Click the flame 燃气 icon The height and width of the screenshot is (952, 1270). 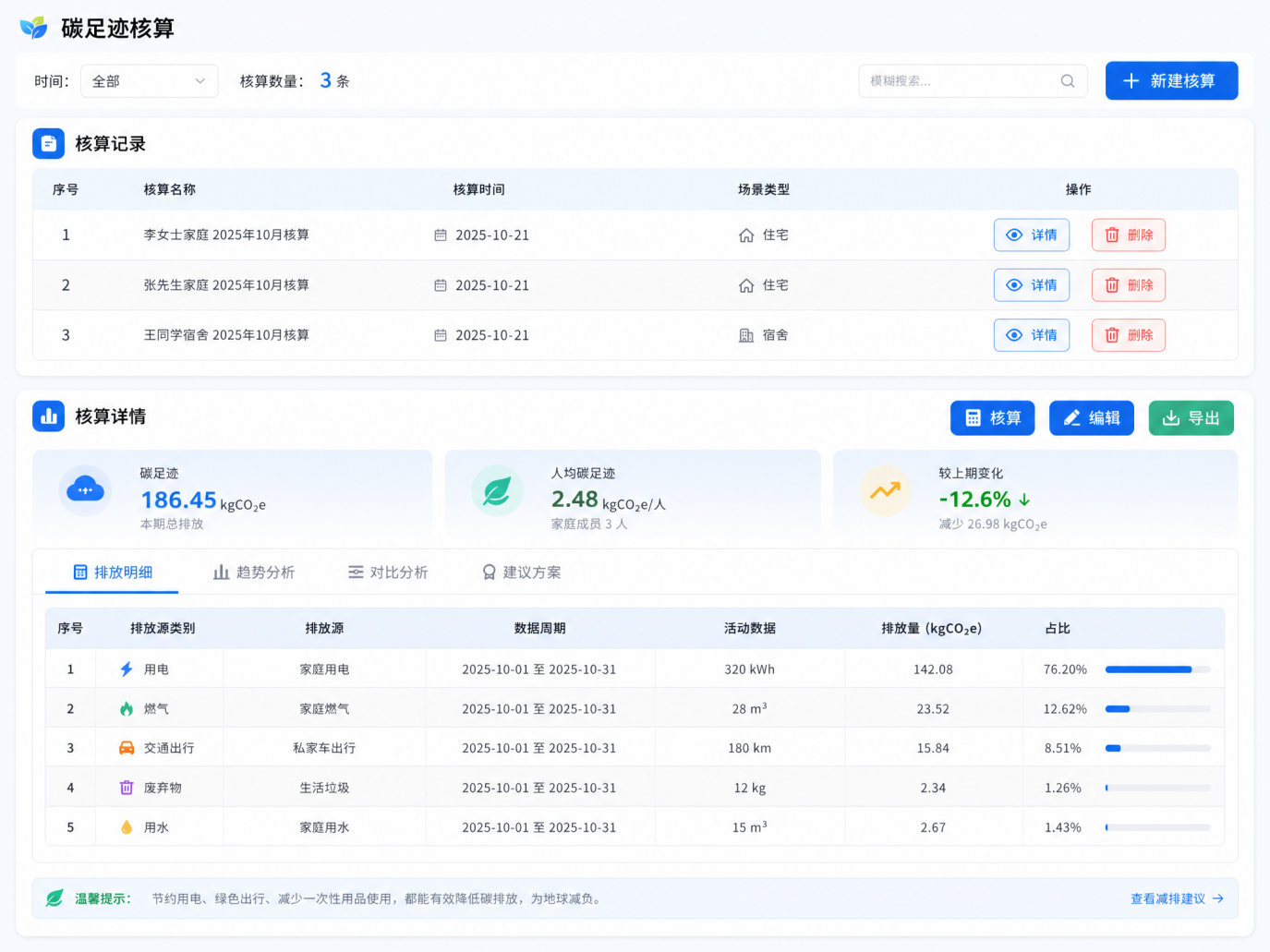click(x=127, y=709)
